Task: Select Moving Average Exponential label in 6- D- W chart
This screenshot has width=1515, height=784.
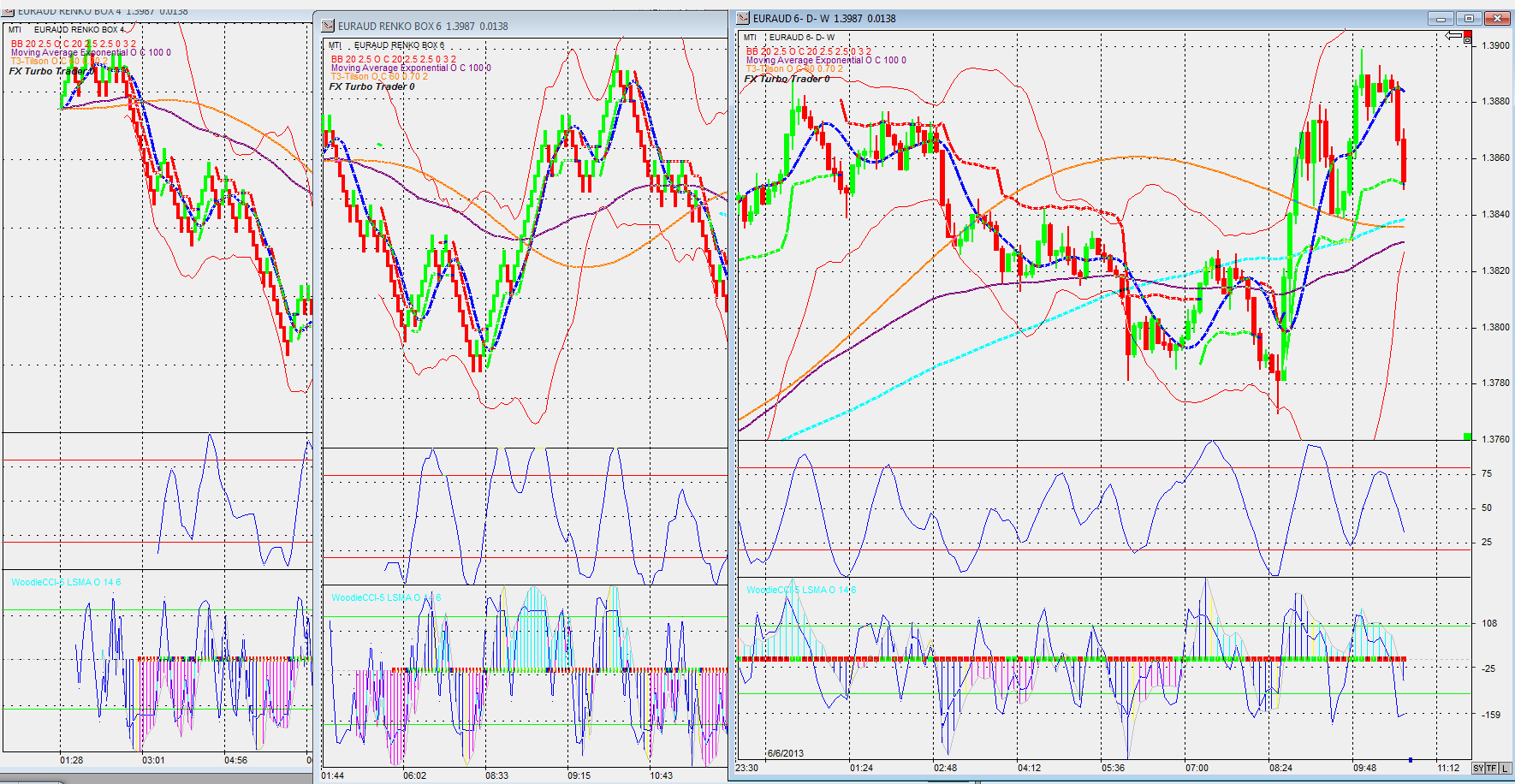Action: tap(826, 61)
